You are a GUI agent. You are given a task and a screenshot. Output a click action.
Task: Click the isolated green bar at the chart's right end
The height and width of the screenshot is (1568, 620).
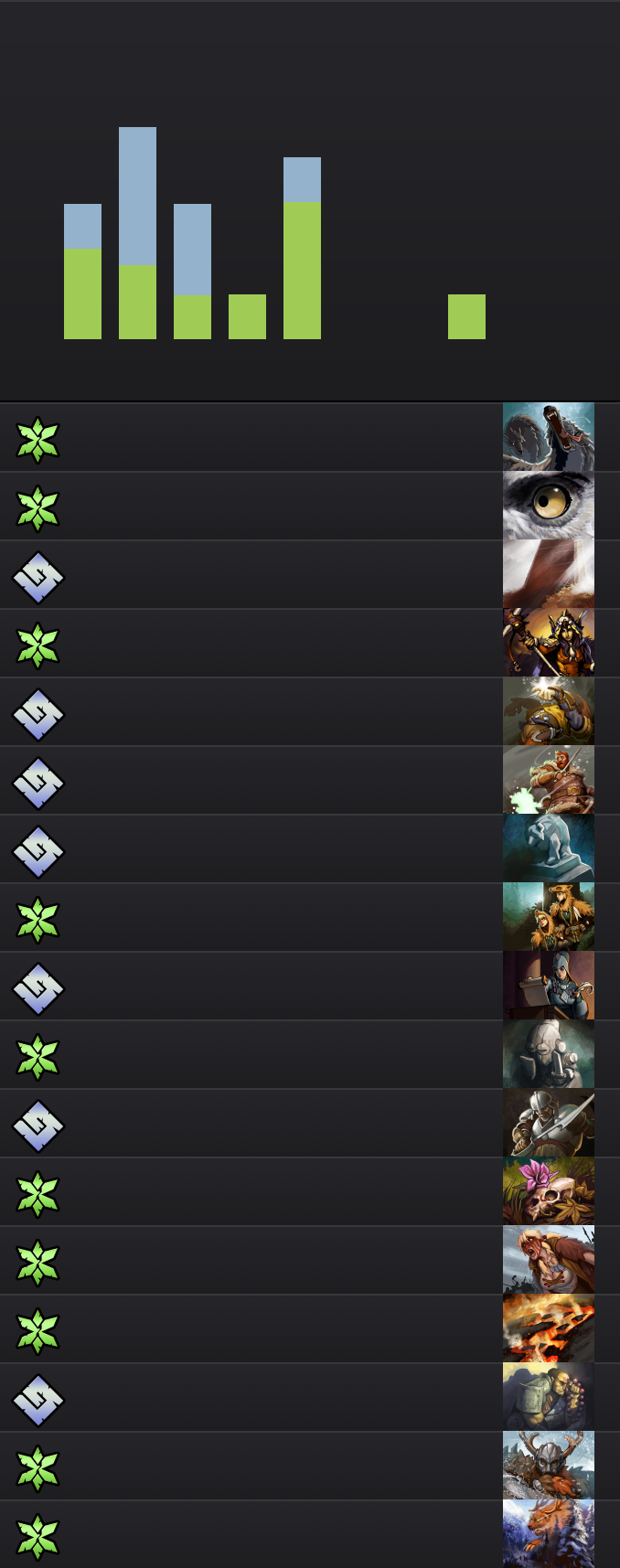tap(466, 316)
